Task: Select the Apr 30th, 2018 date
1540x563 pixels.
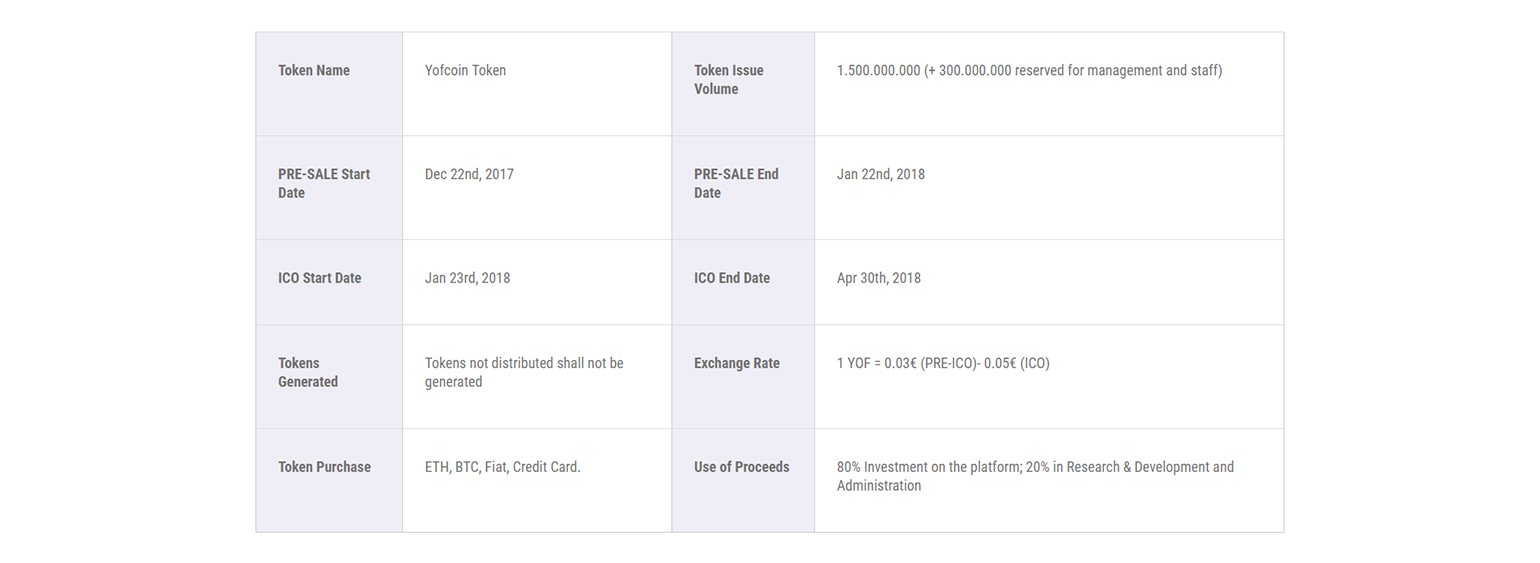Action: (879, 278)
